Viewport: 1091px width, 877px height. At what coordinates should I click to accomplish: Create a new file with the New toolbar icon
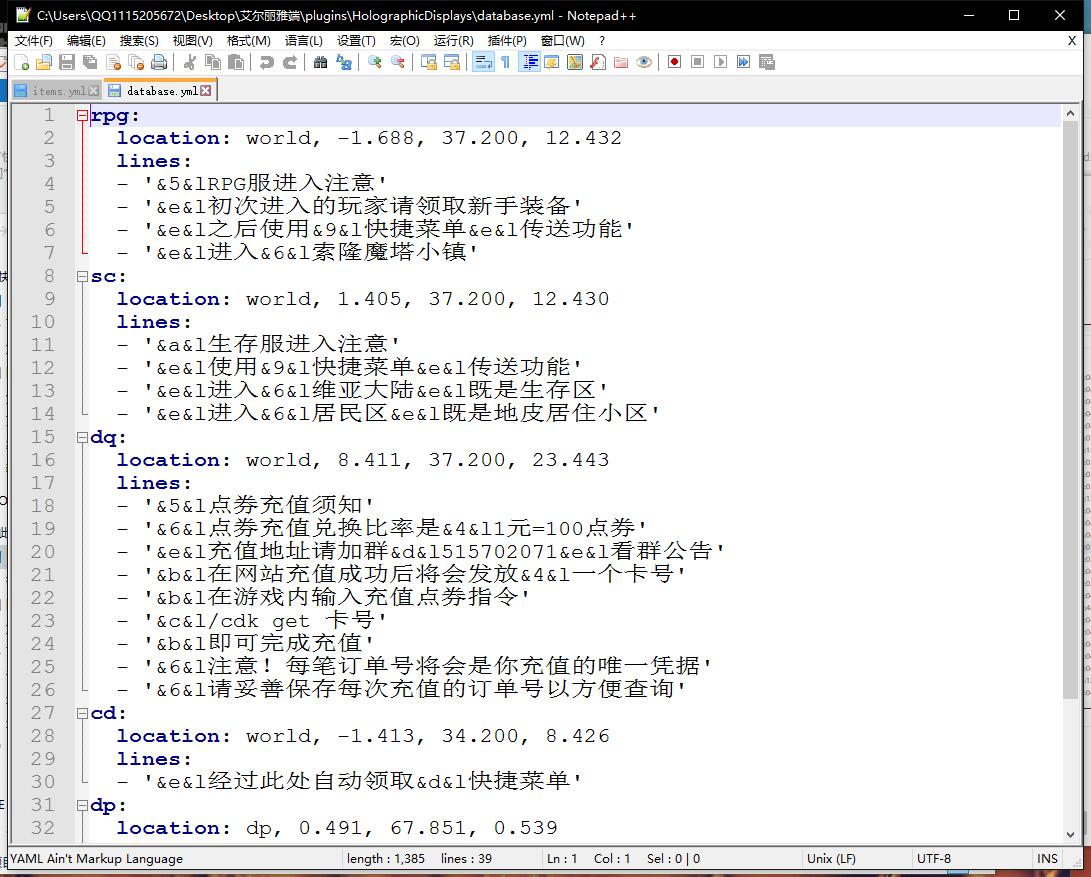22,63
